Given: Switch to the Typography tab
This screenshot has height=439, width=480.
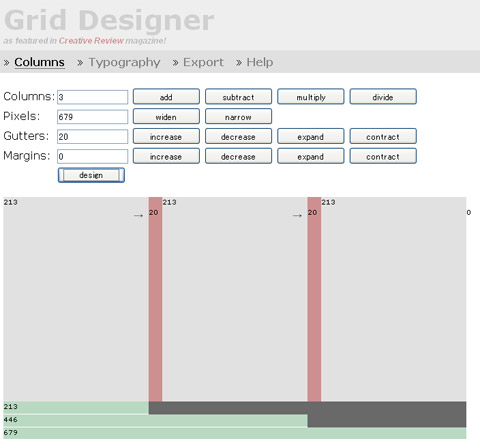Looking at the screenshot, I should (124, 63).
